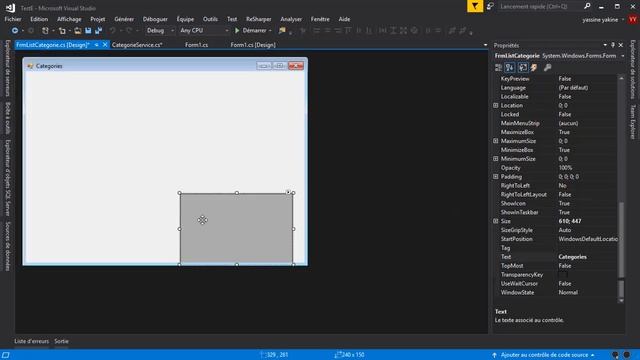The width and height of the screenshot is (640, 360).
Task: Click the Redo arrow icon
Action: click(129, 31)
